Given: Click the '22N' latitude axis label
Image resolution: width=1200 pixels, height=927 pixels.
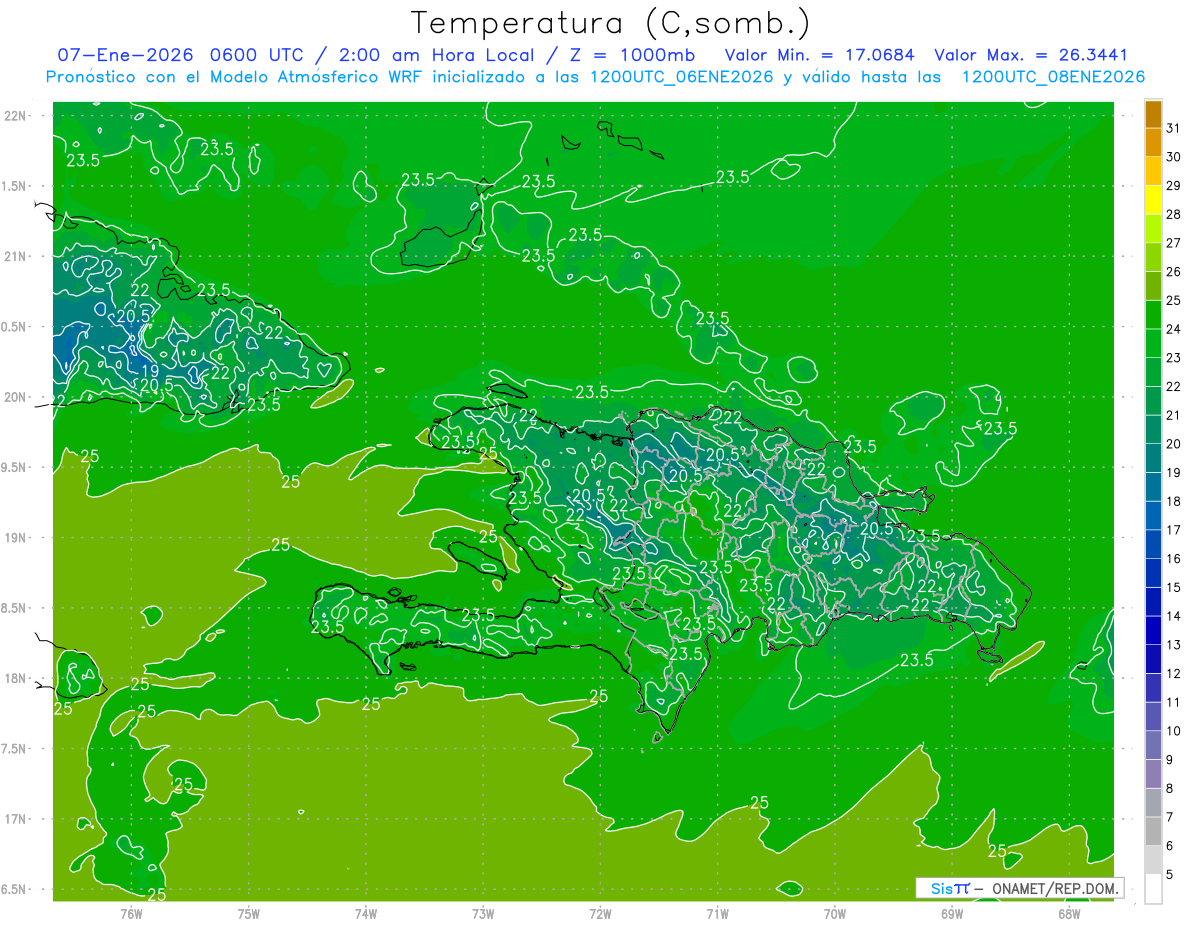Looking at the screenshot, I should click(16, 115).
